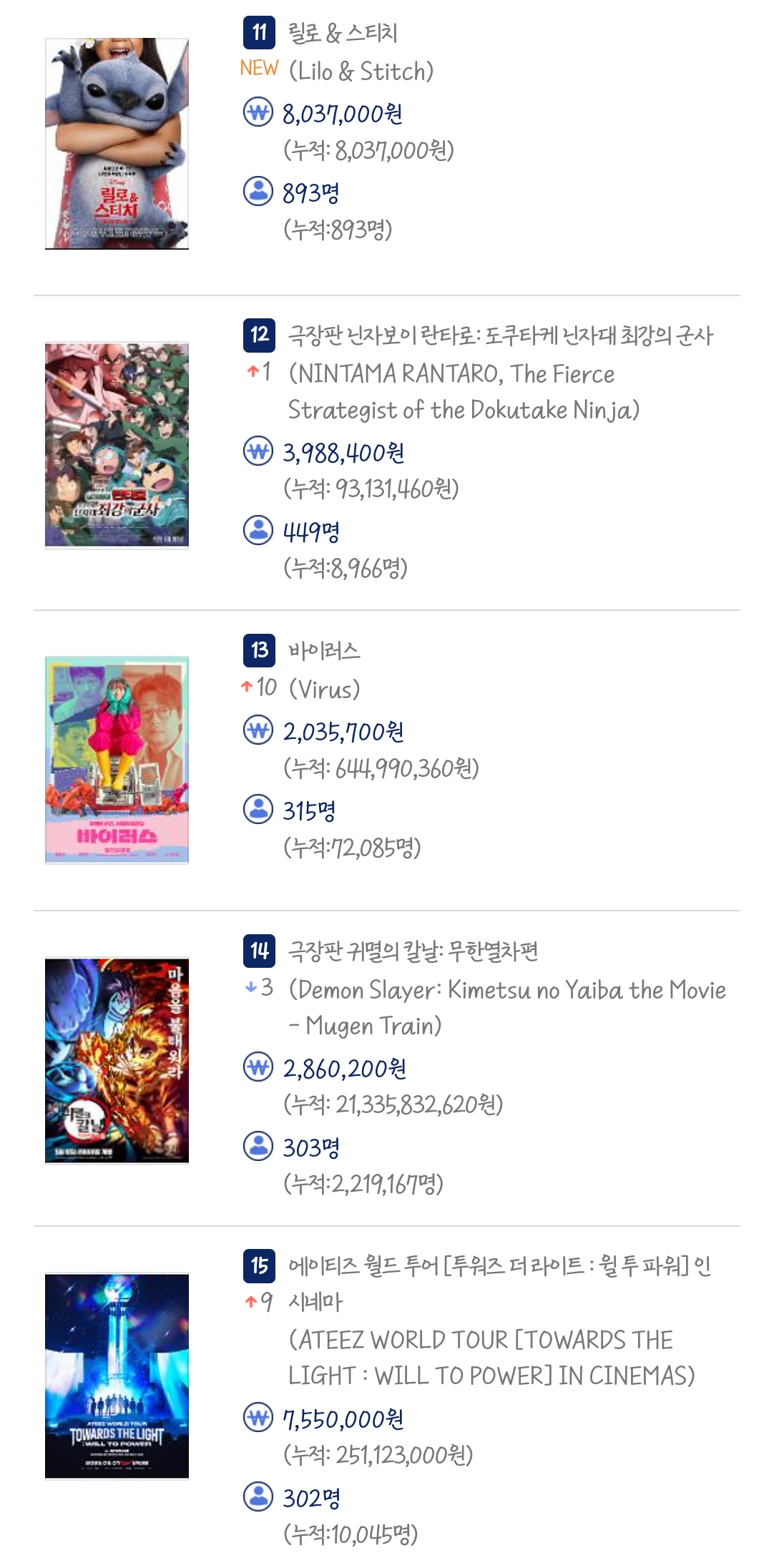This screenshot has width=769, height=1568.
Task: Open the 릴로 & 스티치 title link
Action: 343,33
